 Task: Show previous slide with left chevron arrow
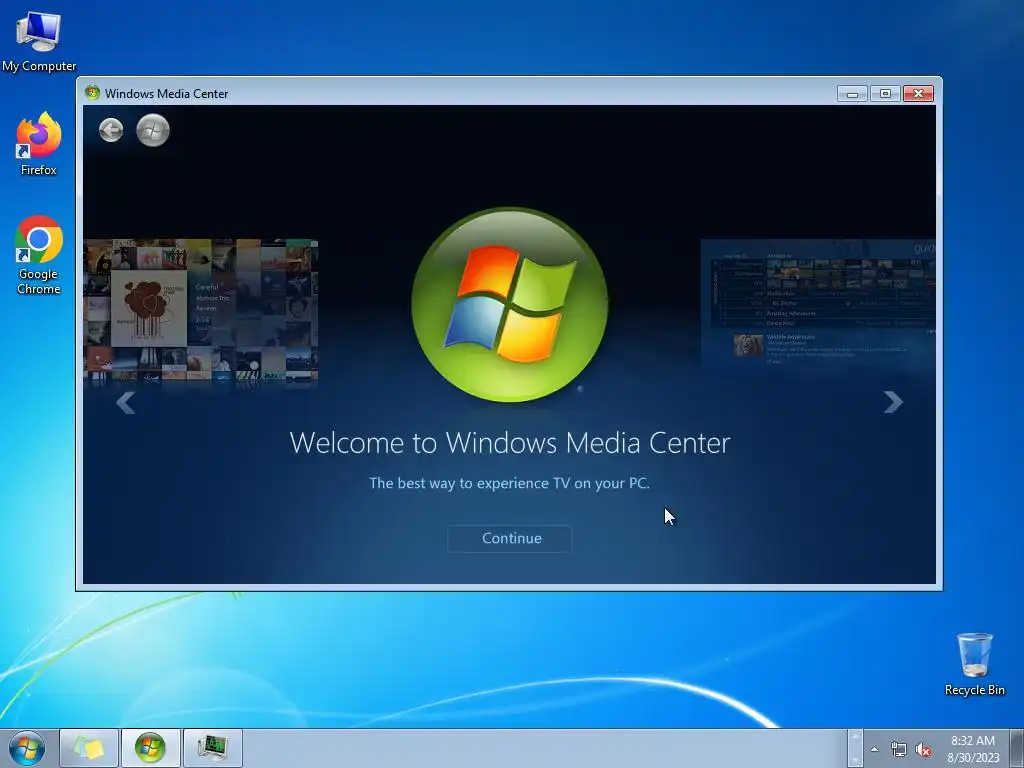pyautogui.click(x=125, y=403)
